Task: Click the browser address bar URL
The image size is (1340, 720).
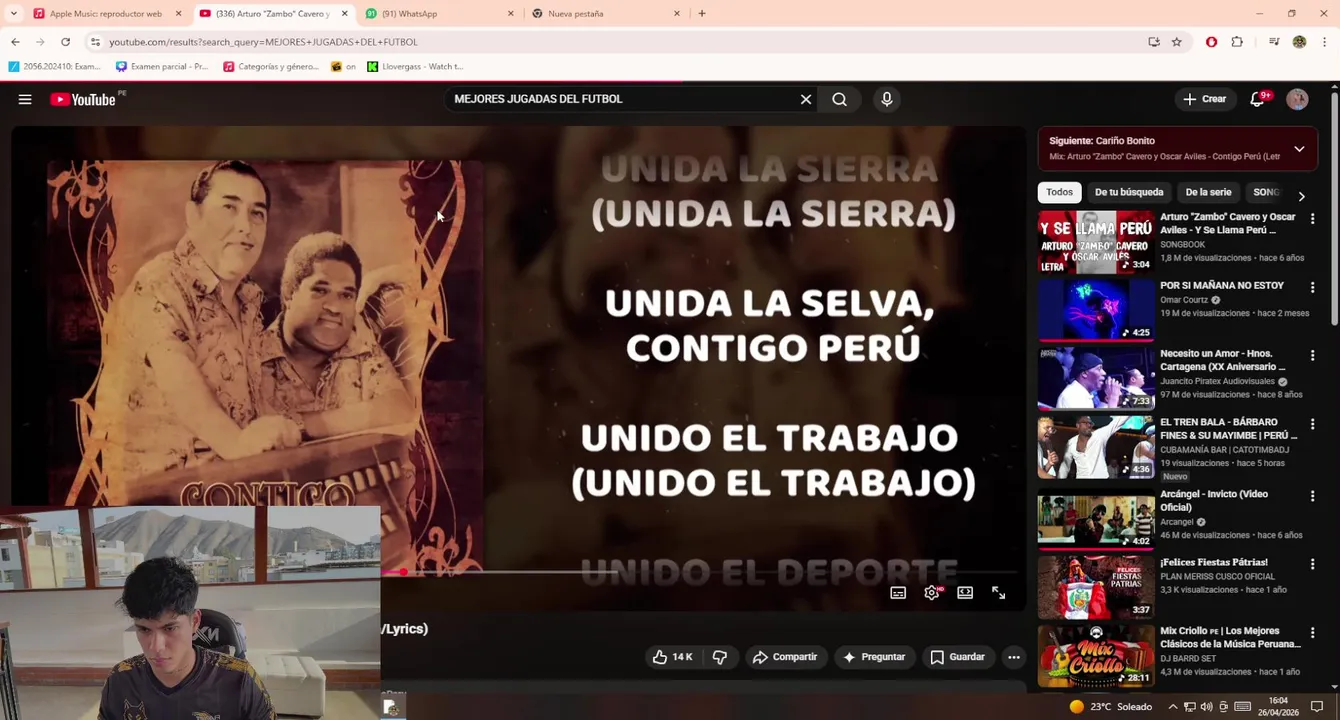Action: tap(264, 42)
